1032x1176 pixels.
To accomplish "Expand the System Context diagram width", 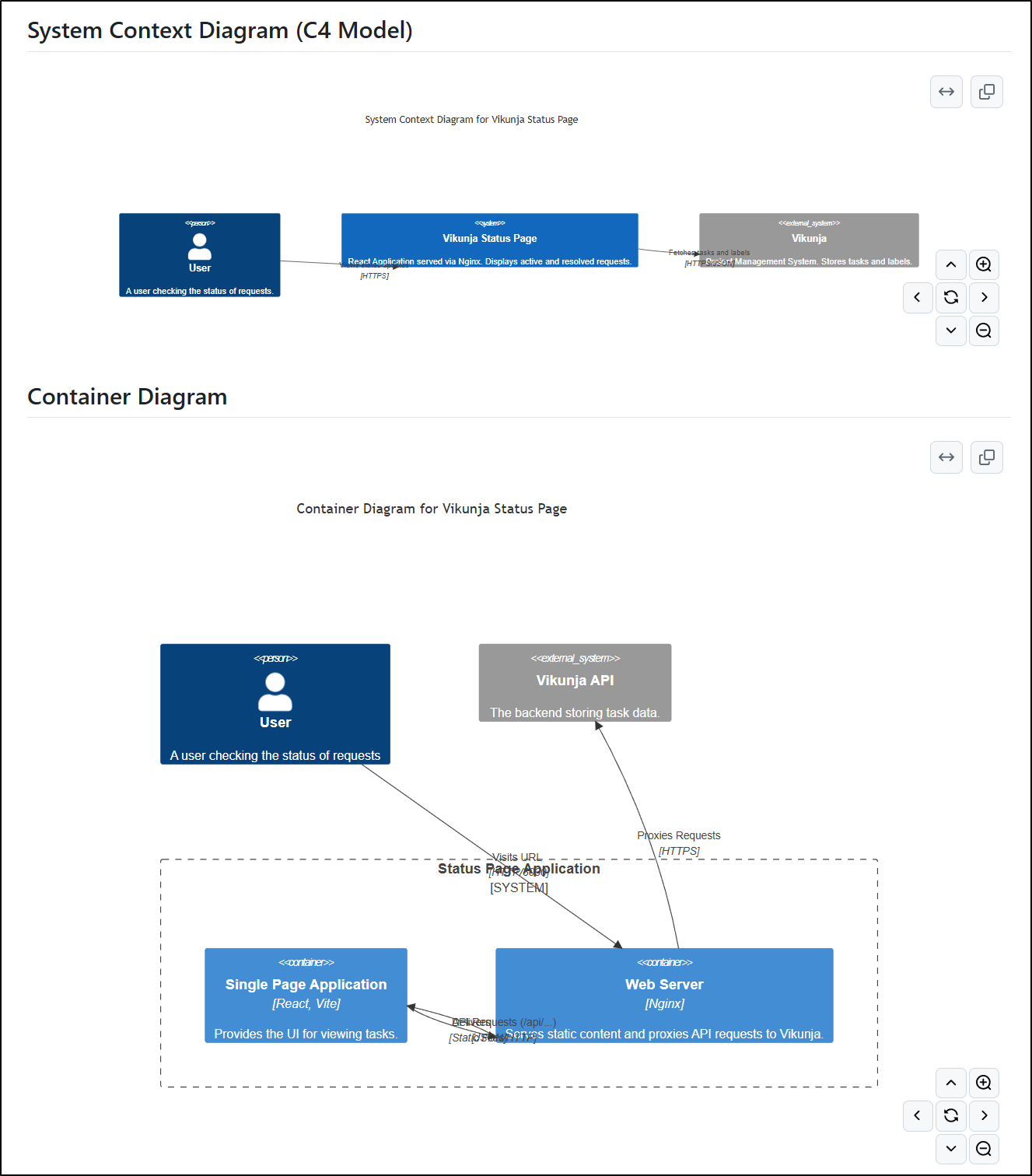I will click(x=946, y=92).
